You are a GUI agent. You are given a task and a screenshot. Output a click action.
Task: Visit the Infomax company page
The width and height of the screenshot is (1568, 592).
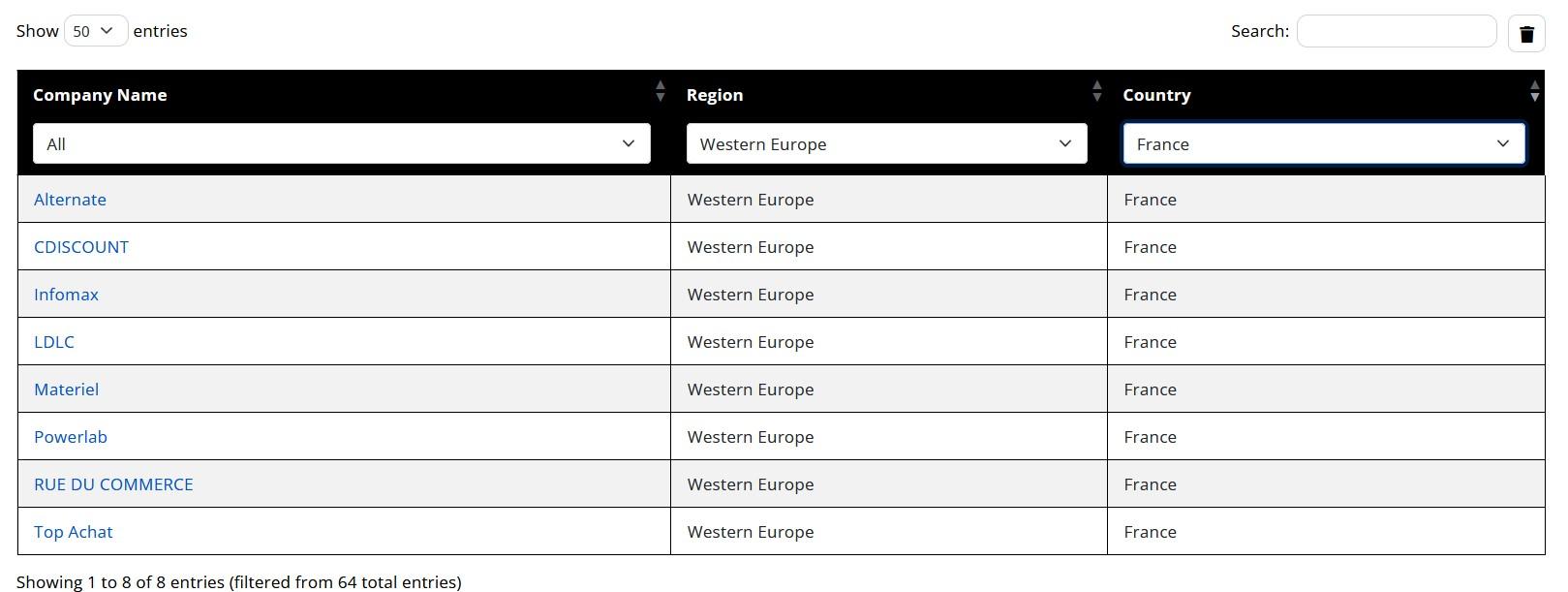(x=66, y=295)
